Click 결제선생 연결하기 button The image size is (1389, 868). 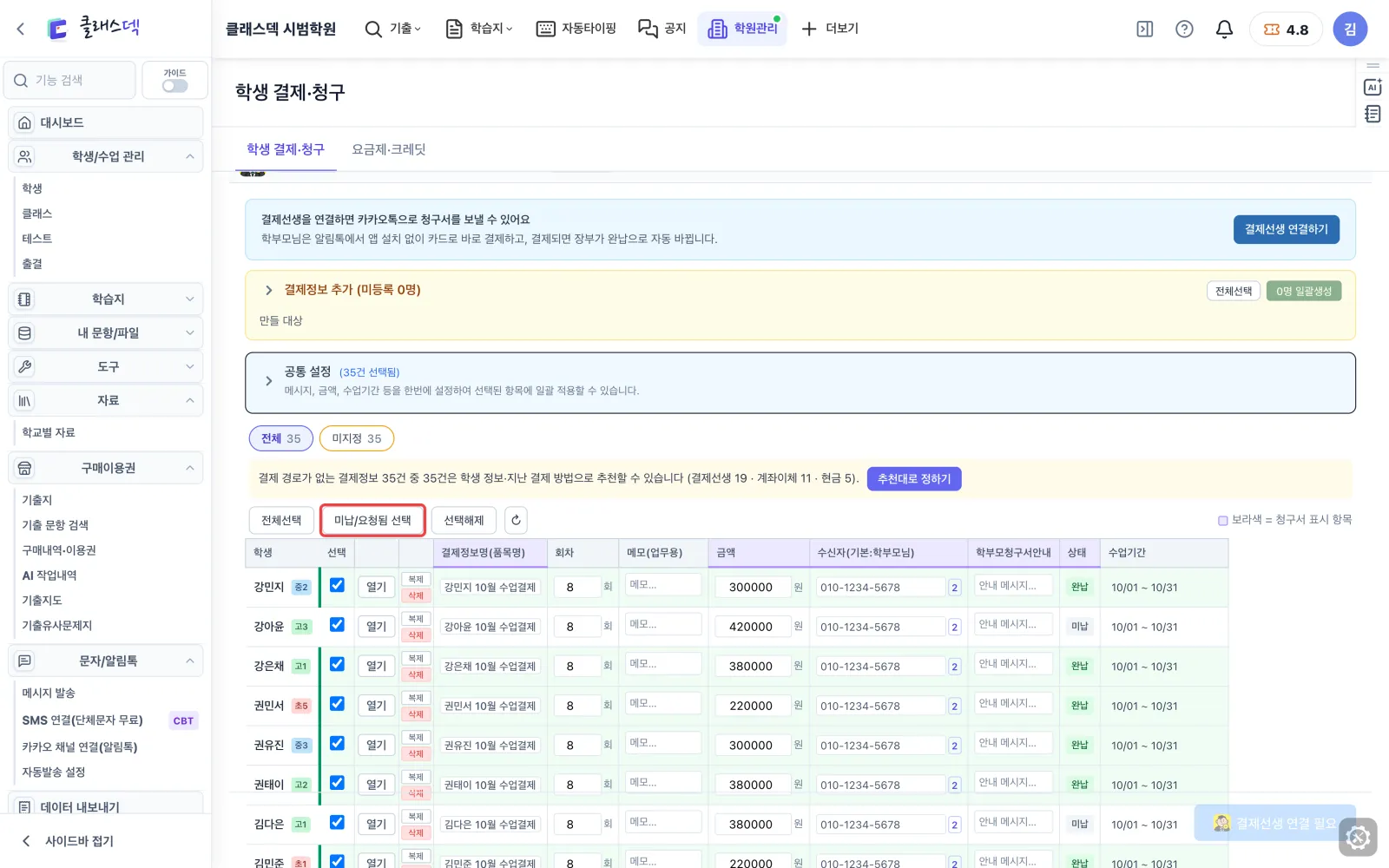(1286, 229)
